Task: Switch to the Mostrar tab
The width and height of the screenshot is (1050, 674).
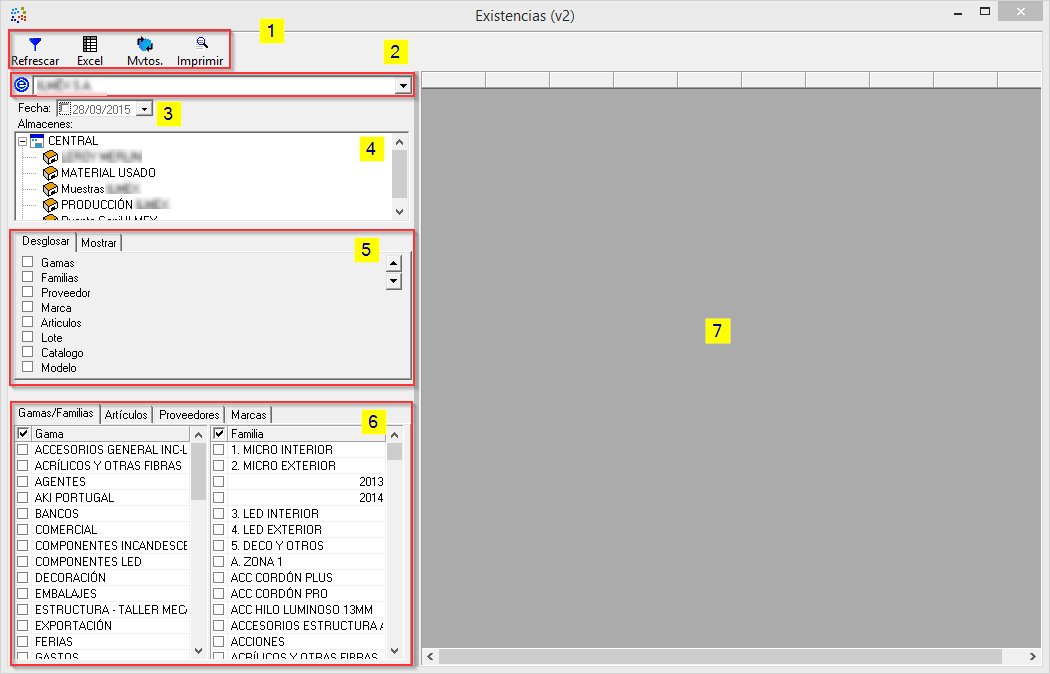Action: click(99, 243)
